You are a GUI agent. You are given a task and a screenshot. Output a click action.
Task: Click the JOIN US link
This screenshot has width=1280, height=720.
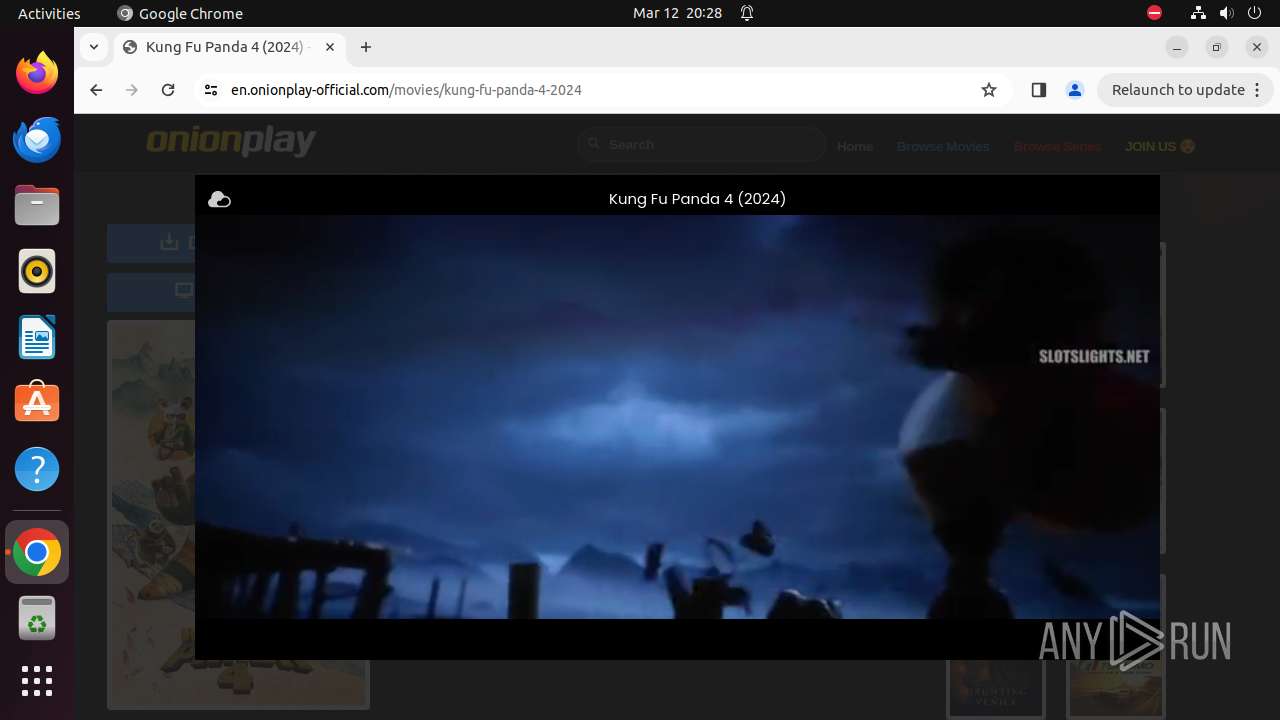pos(1160,146)
